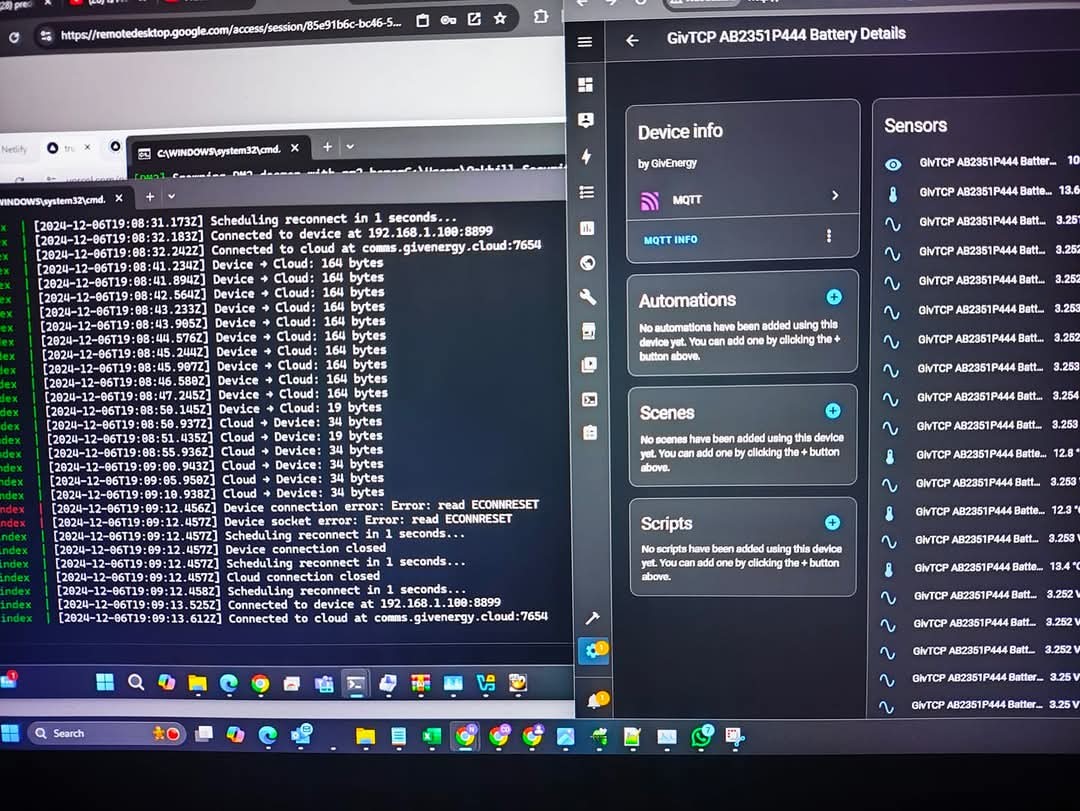Open the globe icon in Home Assistant sidebar

pyautogui.click(x=588, y=263)
